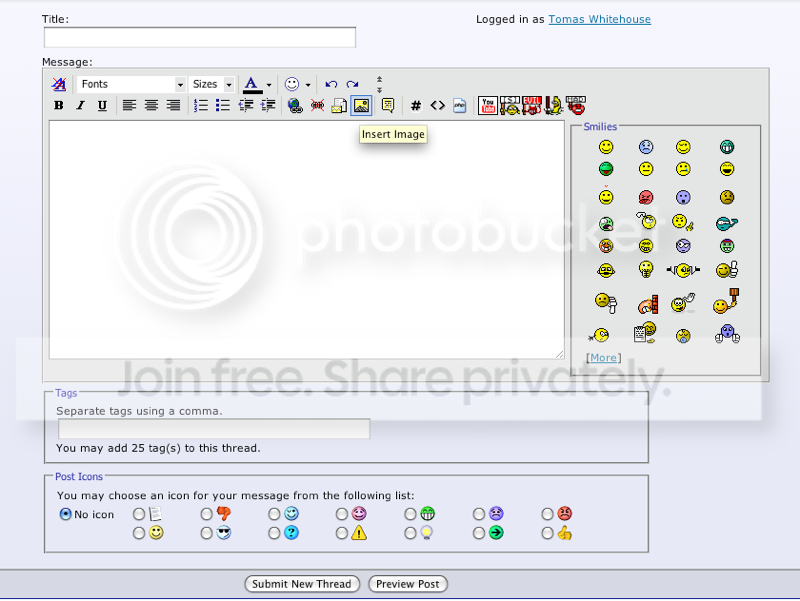Click the Redo arrow icon
This screenshot has height=601, width=800.
click(352, 84)
